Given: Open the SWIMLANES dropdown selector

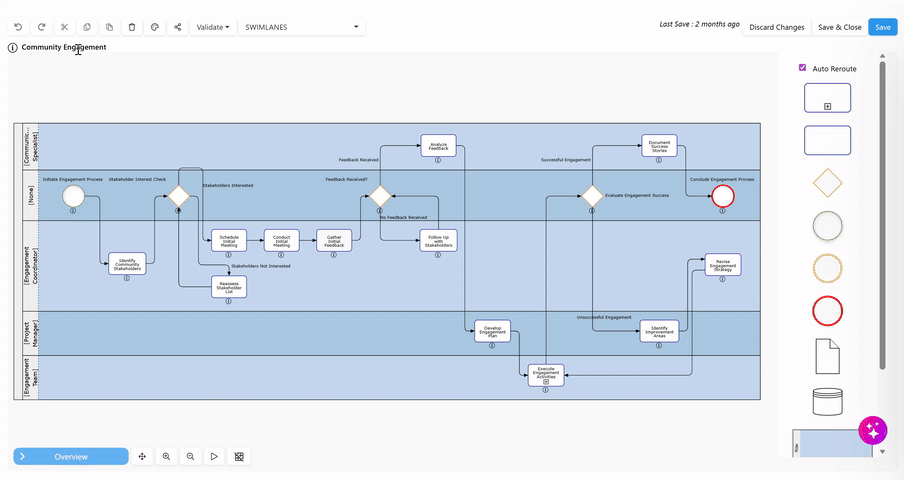Looking at the screenshot, I should click(301, 27).
